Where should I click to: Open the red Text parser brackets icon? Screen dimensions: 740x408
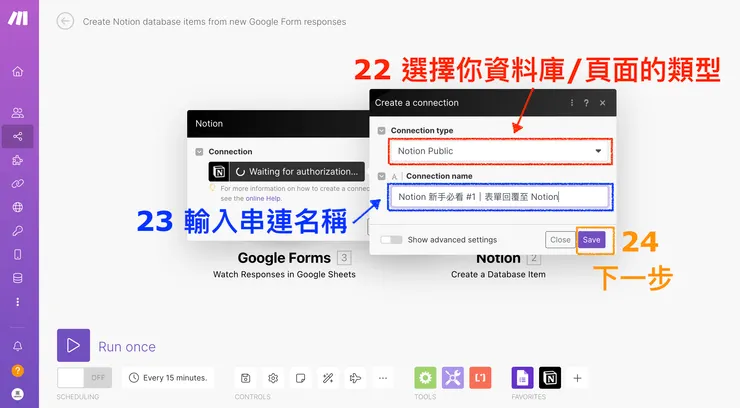(480, 378)
